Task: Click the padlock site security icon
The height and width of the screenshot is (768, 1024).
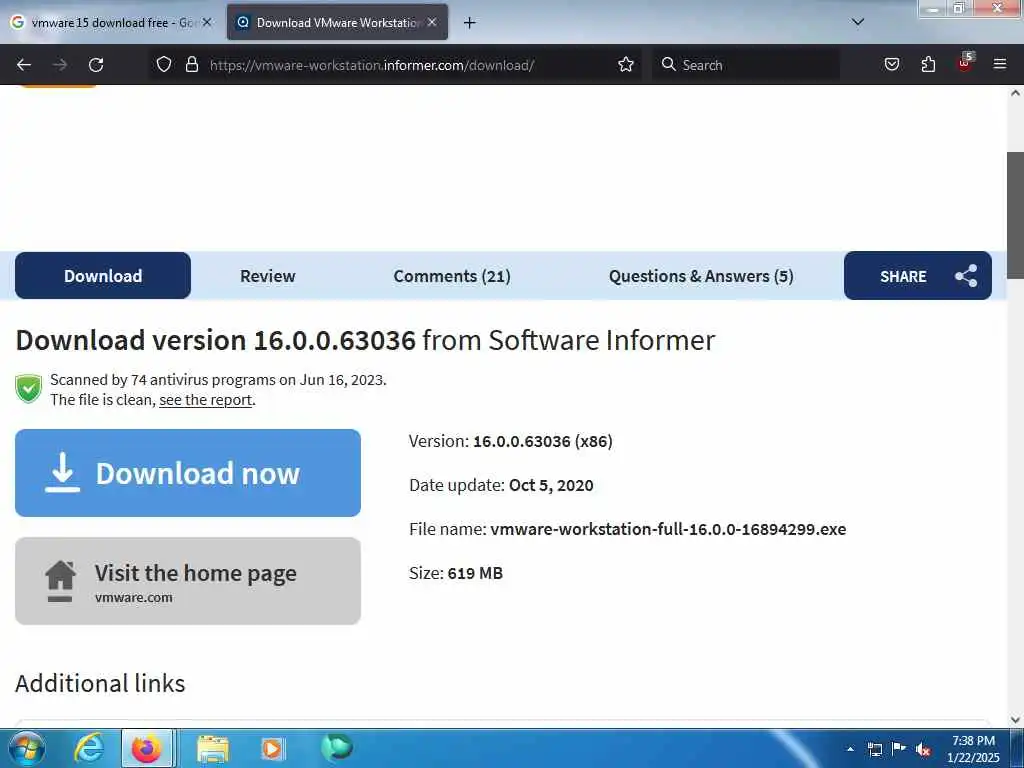Action: click(x=191, y=64)
